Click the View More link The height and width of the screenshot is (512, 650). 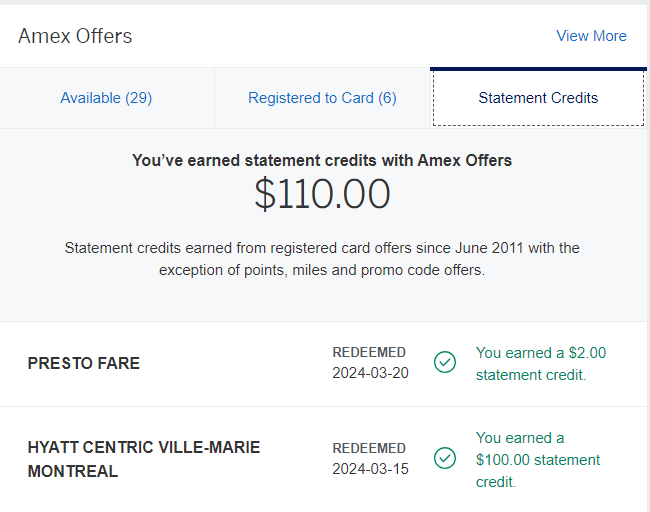pos(591,36)
